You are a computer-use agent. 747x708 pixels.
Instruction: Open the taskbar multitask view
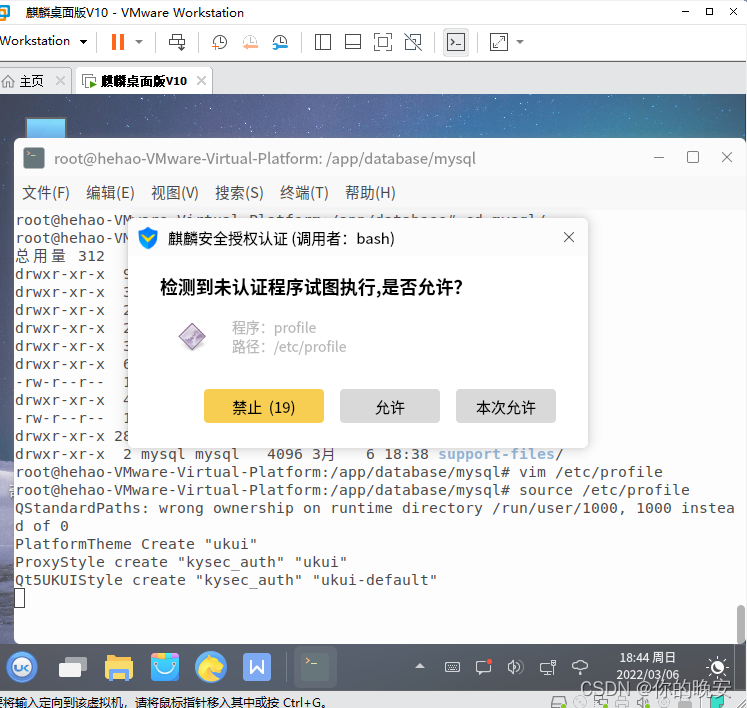point(73,667)
